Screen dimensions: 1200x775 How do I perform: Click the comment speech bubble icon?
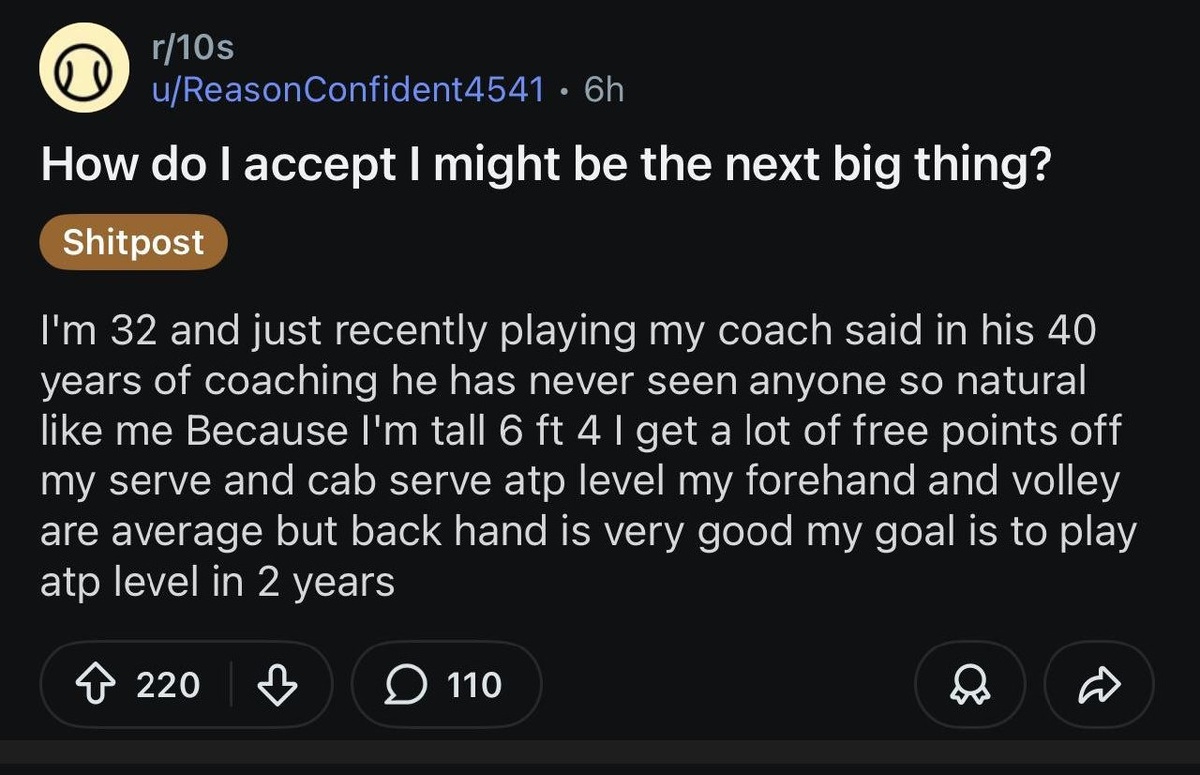[402, 685]
